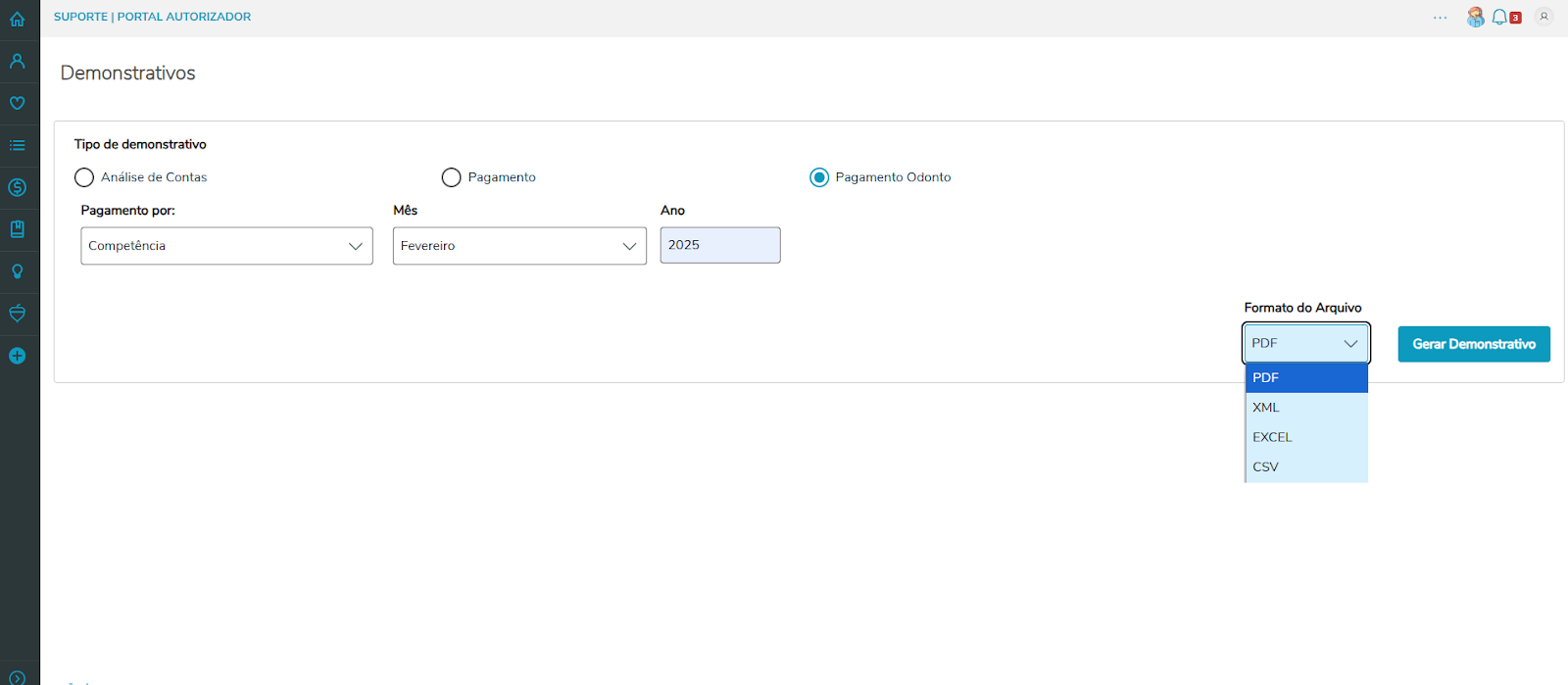Select the Análise de Contas radio option
Image resolution: width=1568 pixels, height=685 pixels.
coord(84,177)
